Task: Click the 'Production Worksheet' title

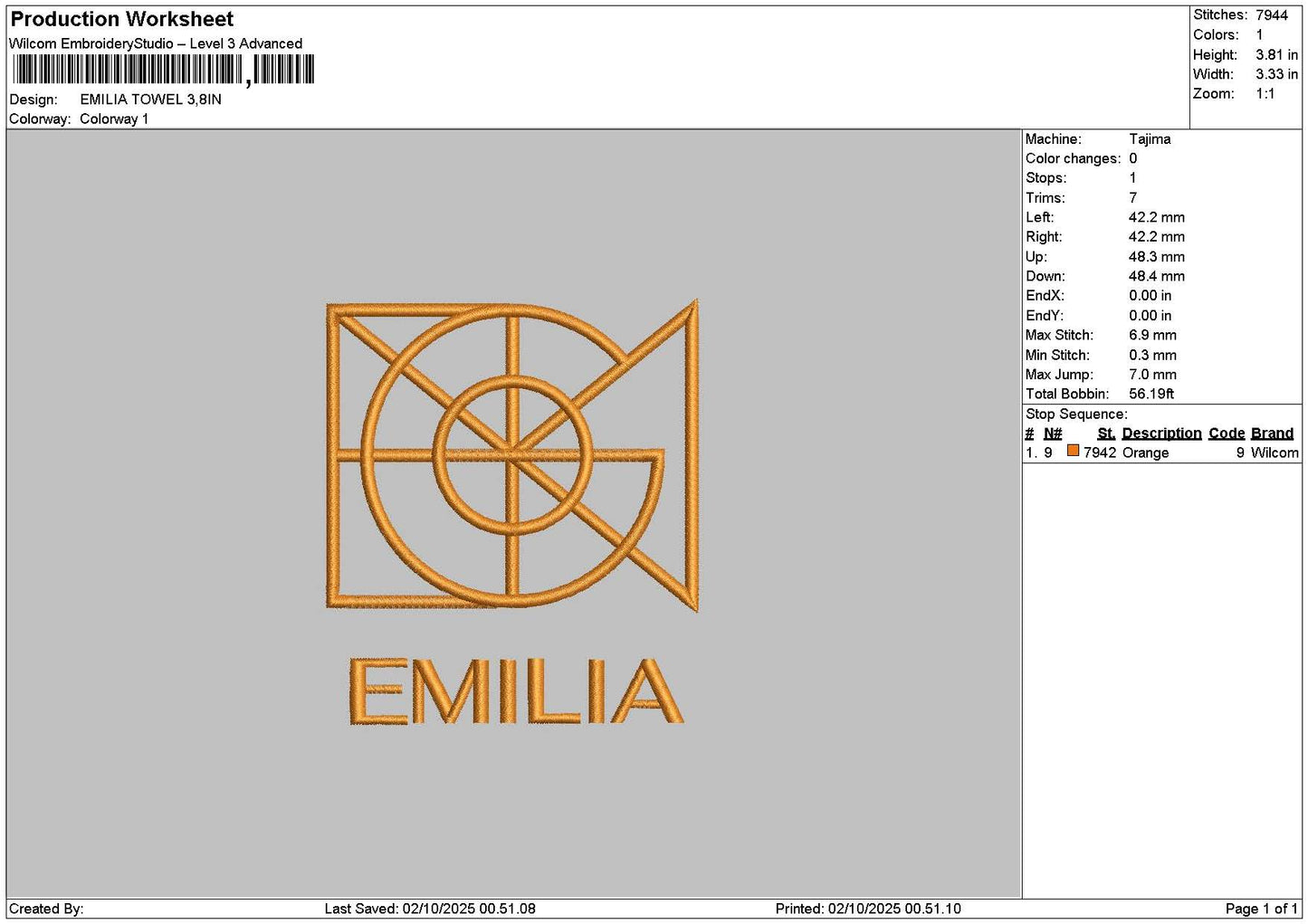Action: pos(122,19)
